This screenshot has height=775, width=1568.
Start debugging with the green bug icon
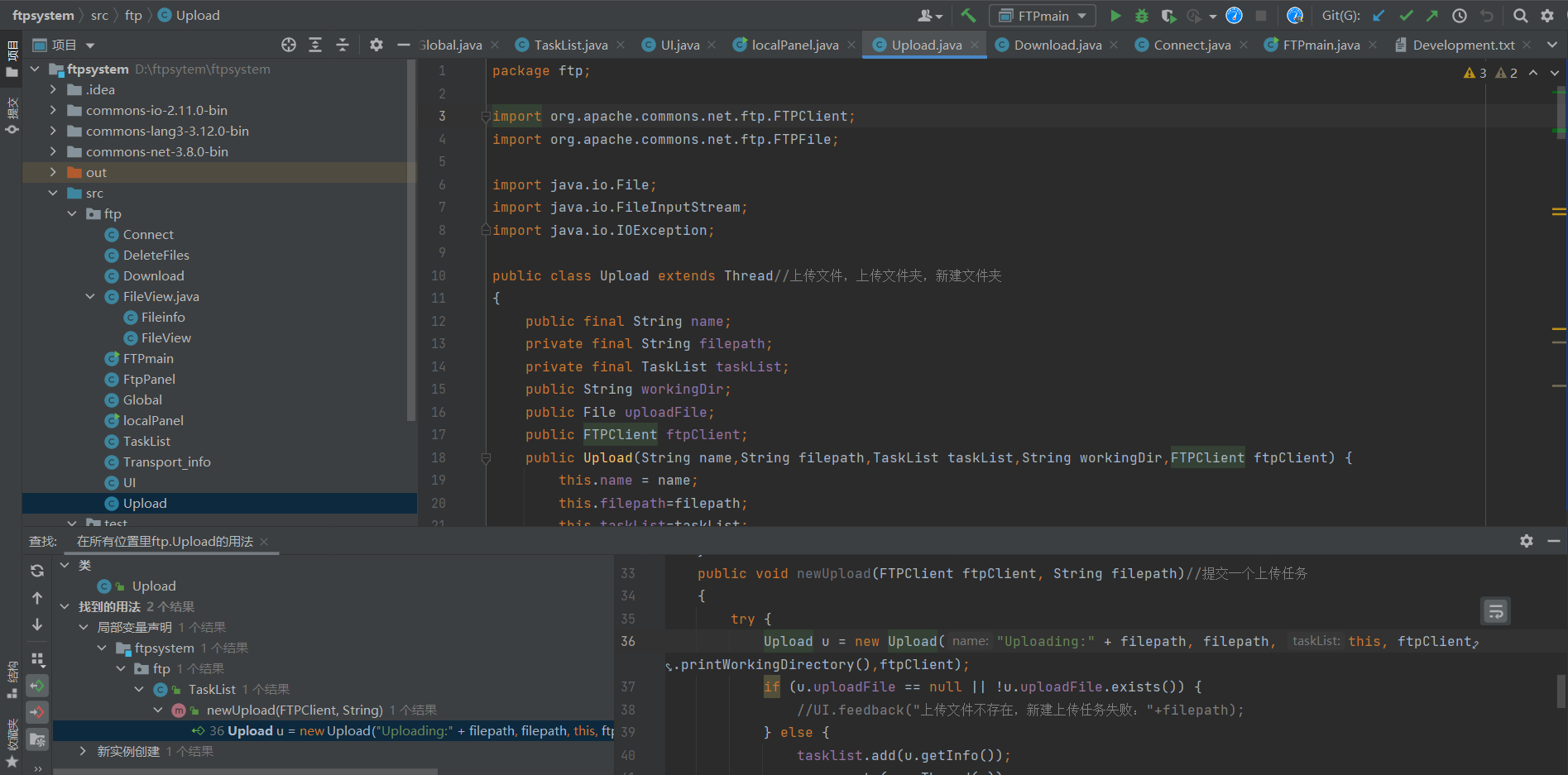pos(1142,15)
